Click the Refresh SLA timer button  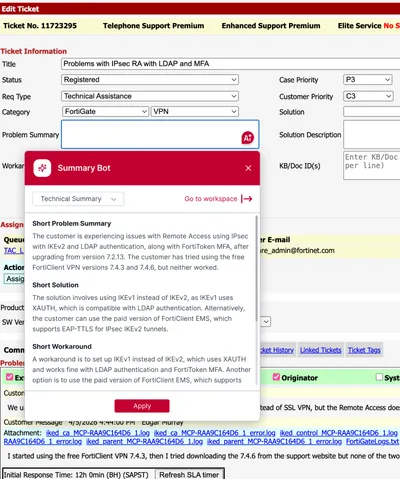pos(189,475)
